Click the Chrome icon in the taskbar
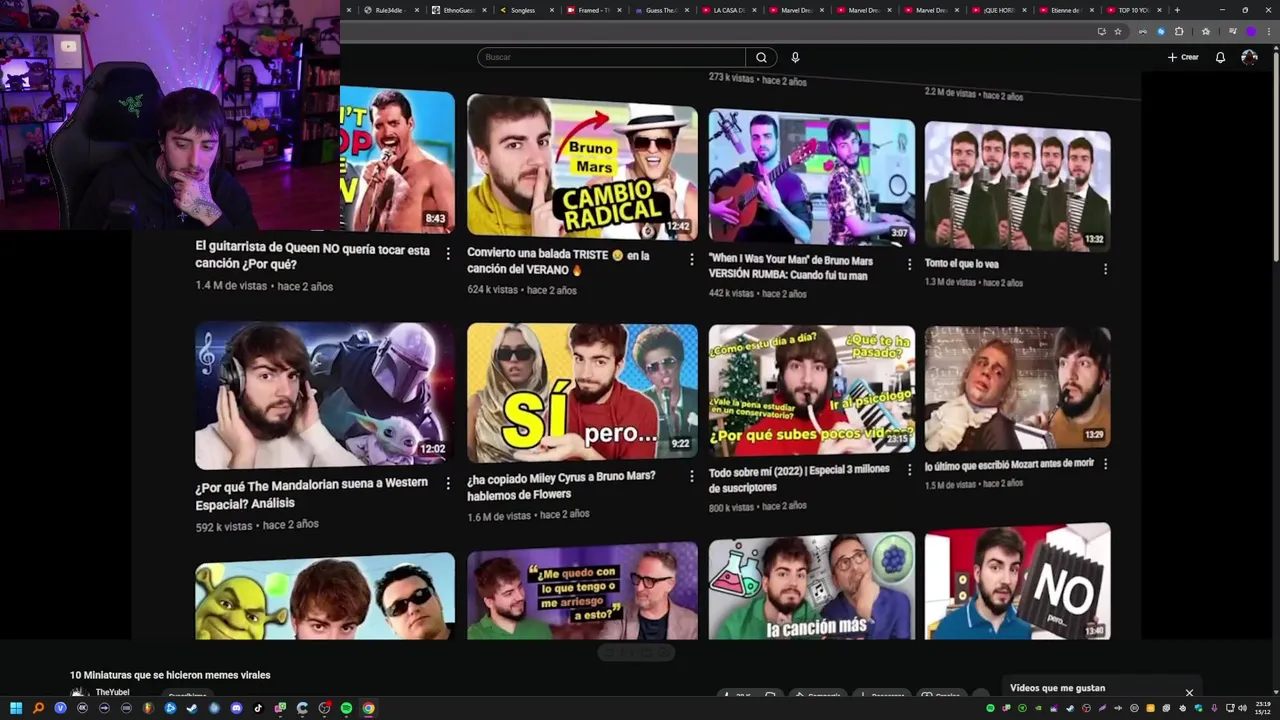This screenshot has width=1280, height=720. [x=368, y=708]
